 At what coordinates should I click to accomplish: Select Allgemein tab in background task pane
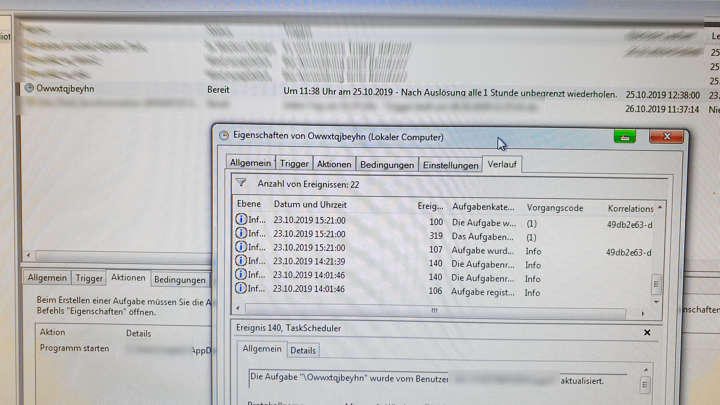47,278
